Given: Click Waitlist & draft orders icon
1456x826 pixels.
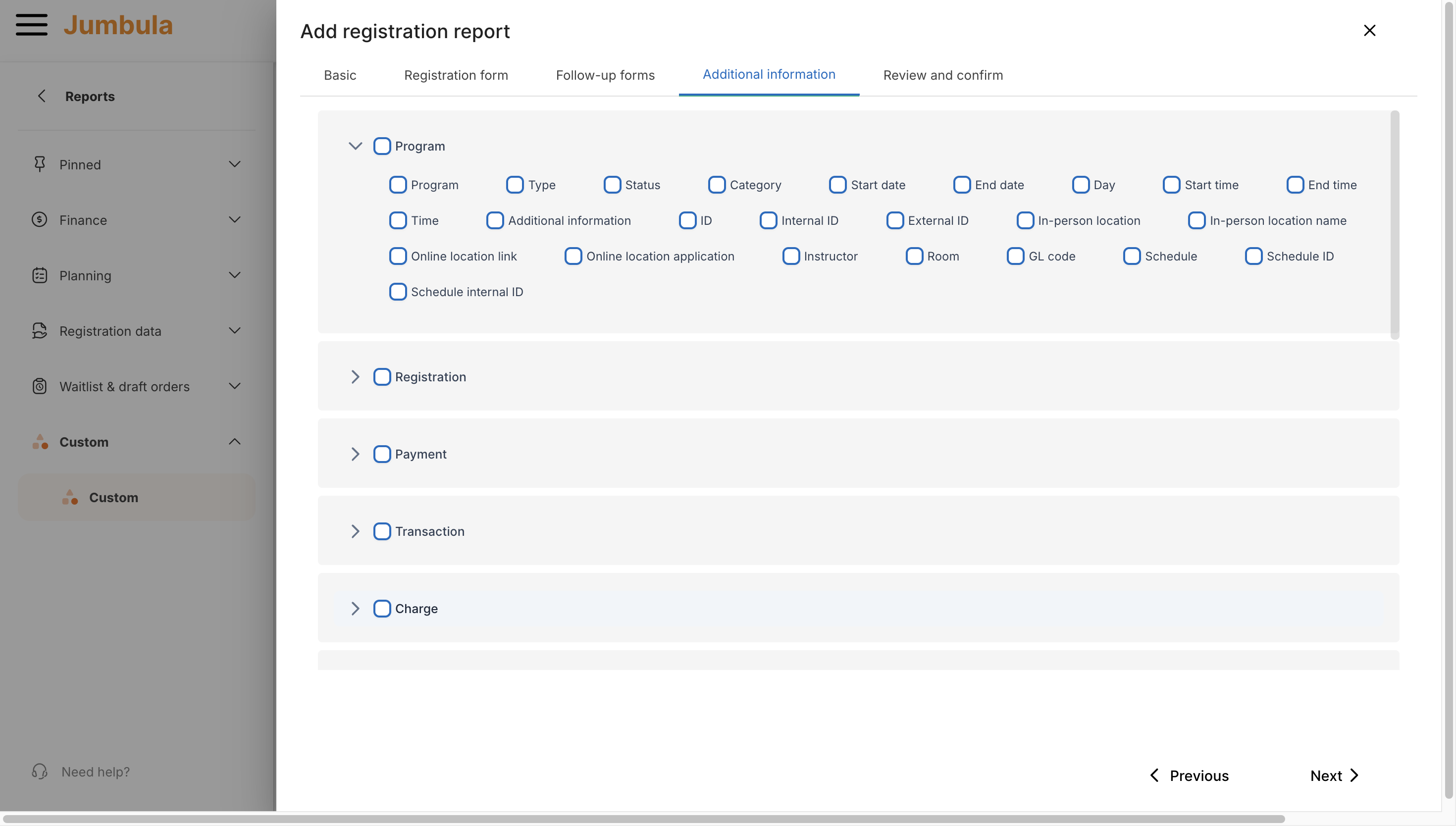Looking at the screenshot, I should [39, 386].
